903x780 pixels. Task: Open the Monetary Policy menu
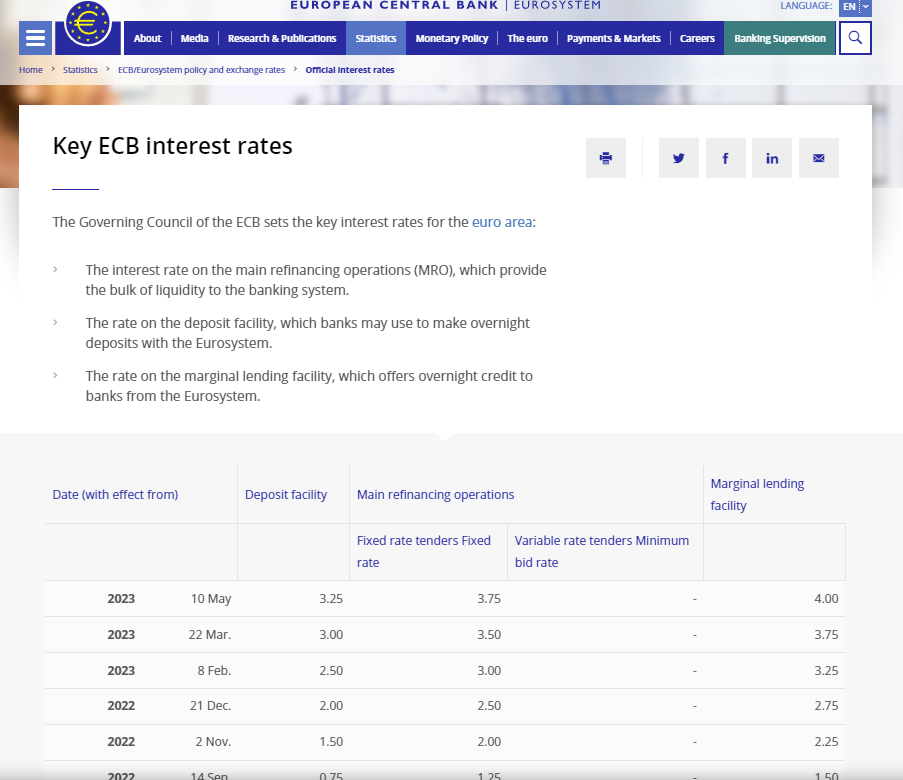(x=452, y=38)
